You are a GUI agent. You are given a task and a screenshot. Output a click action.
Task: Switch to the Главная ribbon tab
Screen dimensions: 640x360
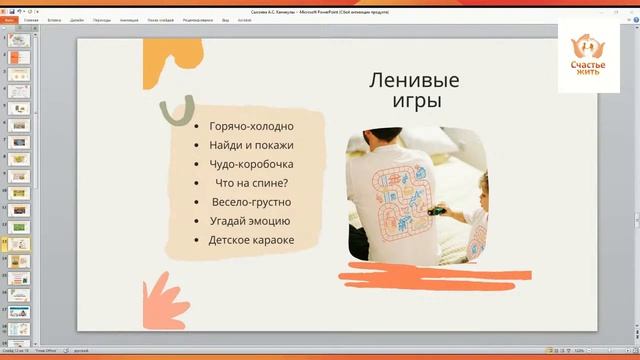coord(31,20)
